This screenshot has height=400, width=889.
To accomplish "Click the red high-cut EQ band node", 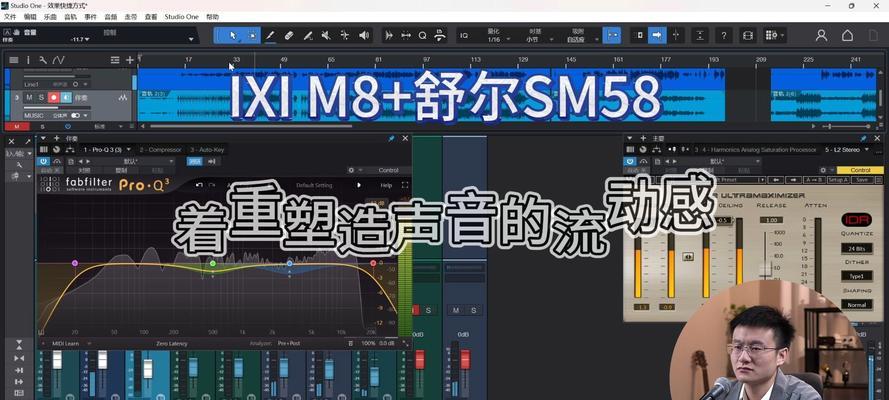I will point(373,263).
